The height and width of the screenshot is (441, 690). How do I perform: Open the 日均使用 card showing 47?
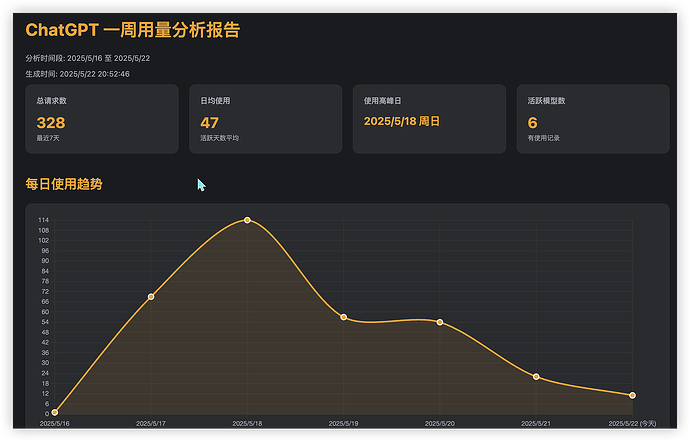coord(265,119)
